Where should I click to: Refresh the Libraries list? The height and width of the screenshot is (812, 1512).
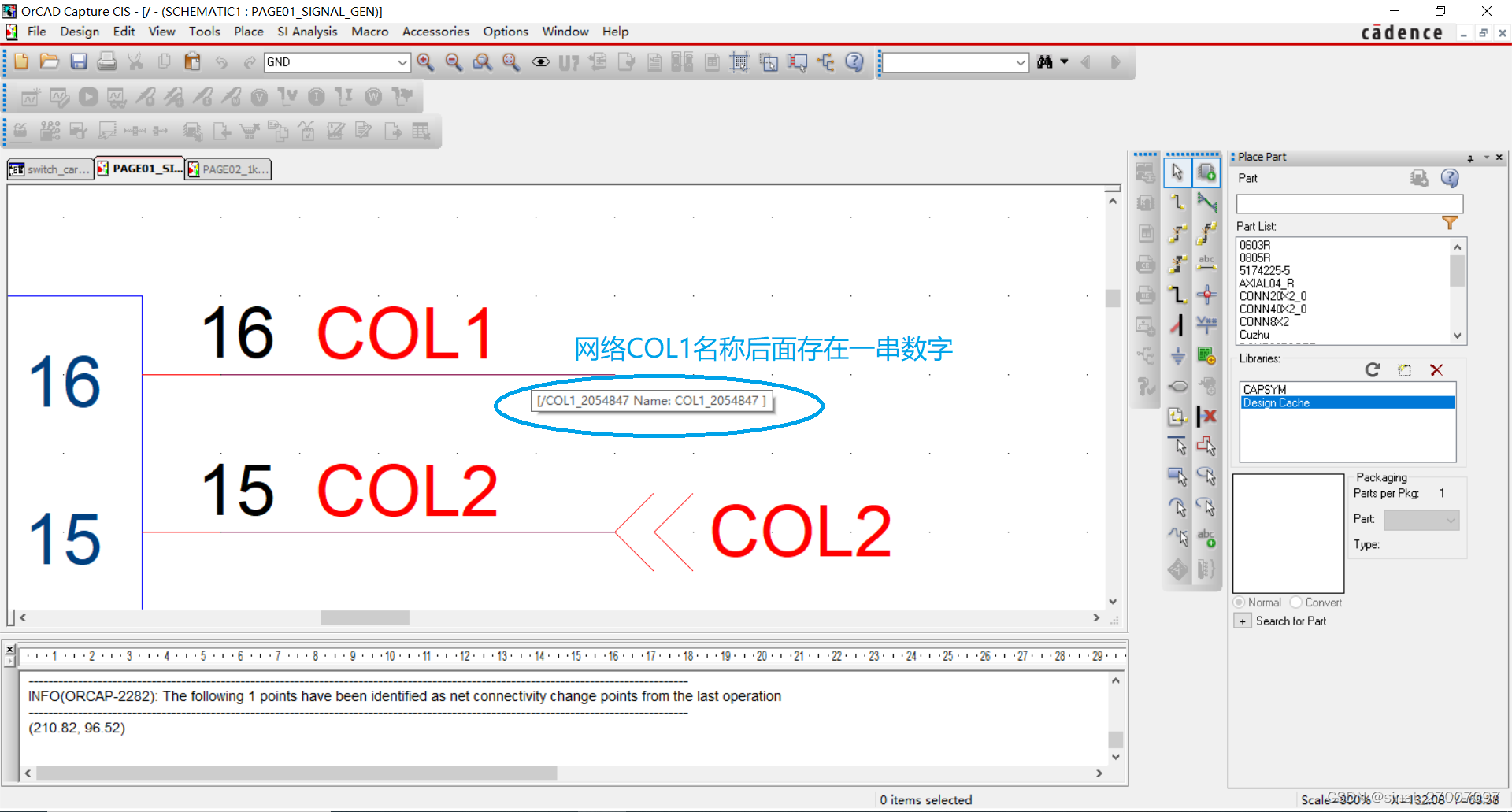pyautogui.click(x=1373, y=369)
